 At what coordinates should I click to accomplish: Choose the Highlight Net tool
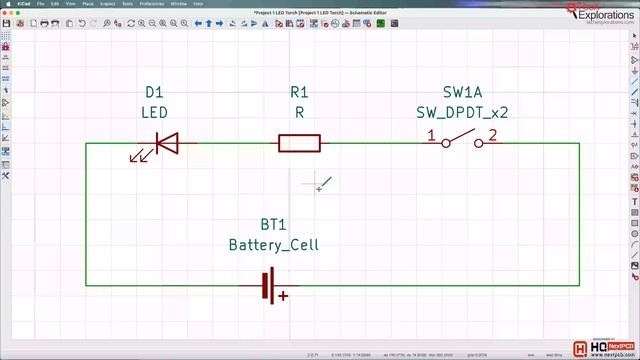pos(635,47)
